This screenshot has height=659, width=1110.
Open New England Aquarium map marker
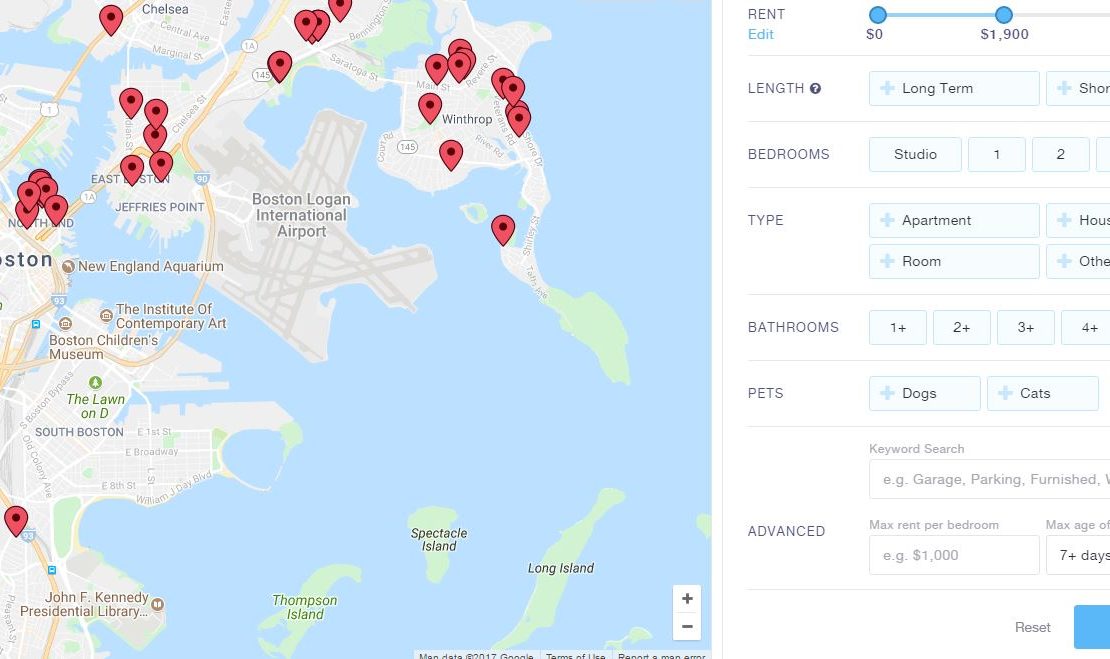[69, 267]
